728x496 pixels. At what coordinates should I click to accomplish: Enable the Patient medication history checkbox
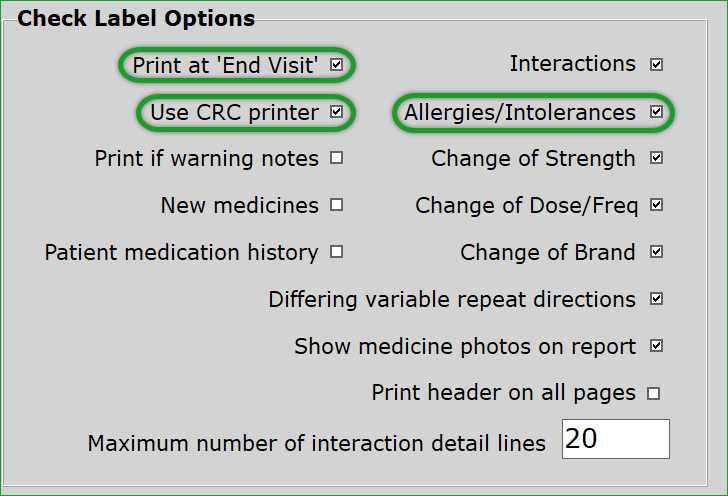(337, 252)
